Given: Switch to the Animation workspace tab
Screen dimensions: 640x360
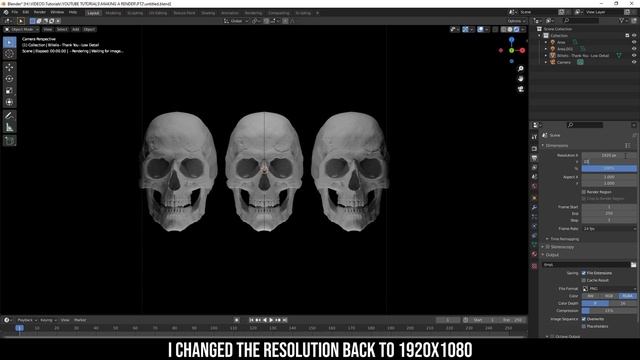Looking at the screenshot, I should pos(230,13).
